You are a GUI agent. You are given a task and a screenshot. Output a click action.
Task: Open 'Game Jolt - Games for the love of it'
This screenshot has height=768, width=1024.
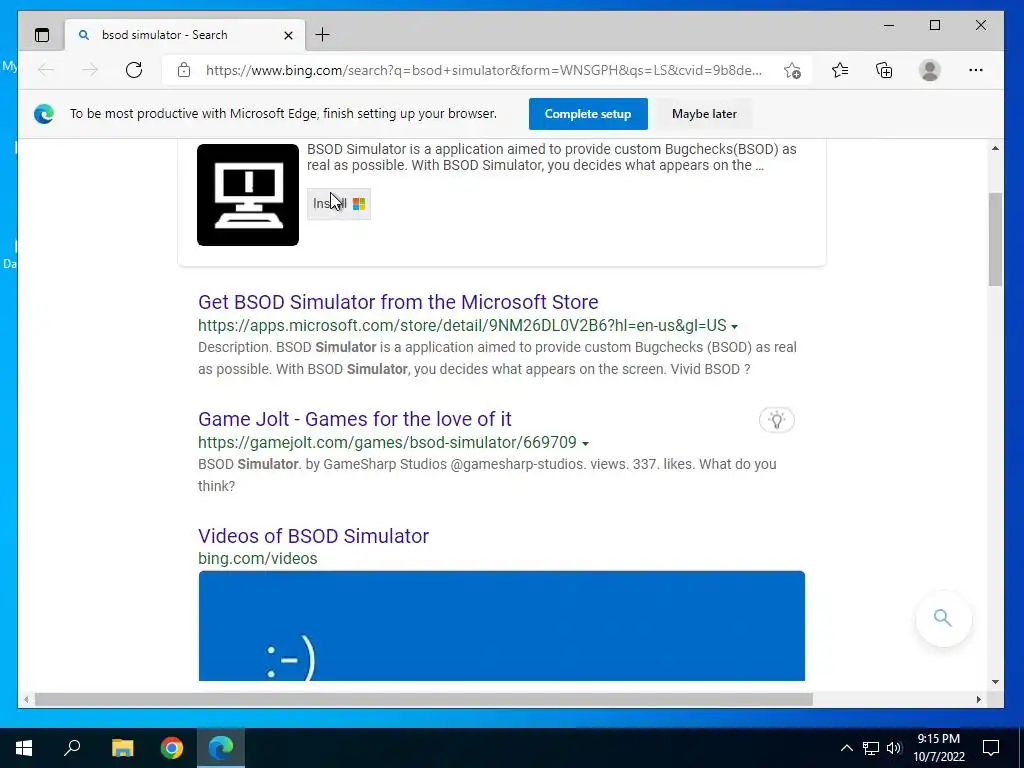355,419
